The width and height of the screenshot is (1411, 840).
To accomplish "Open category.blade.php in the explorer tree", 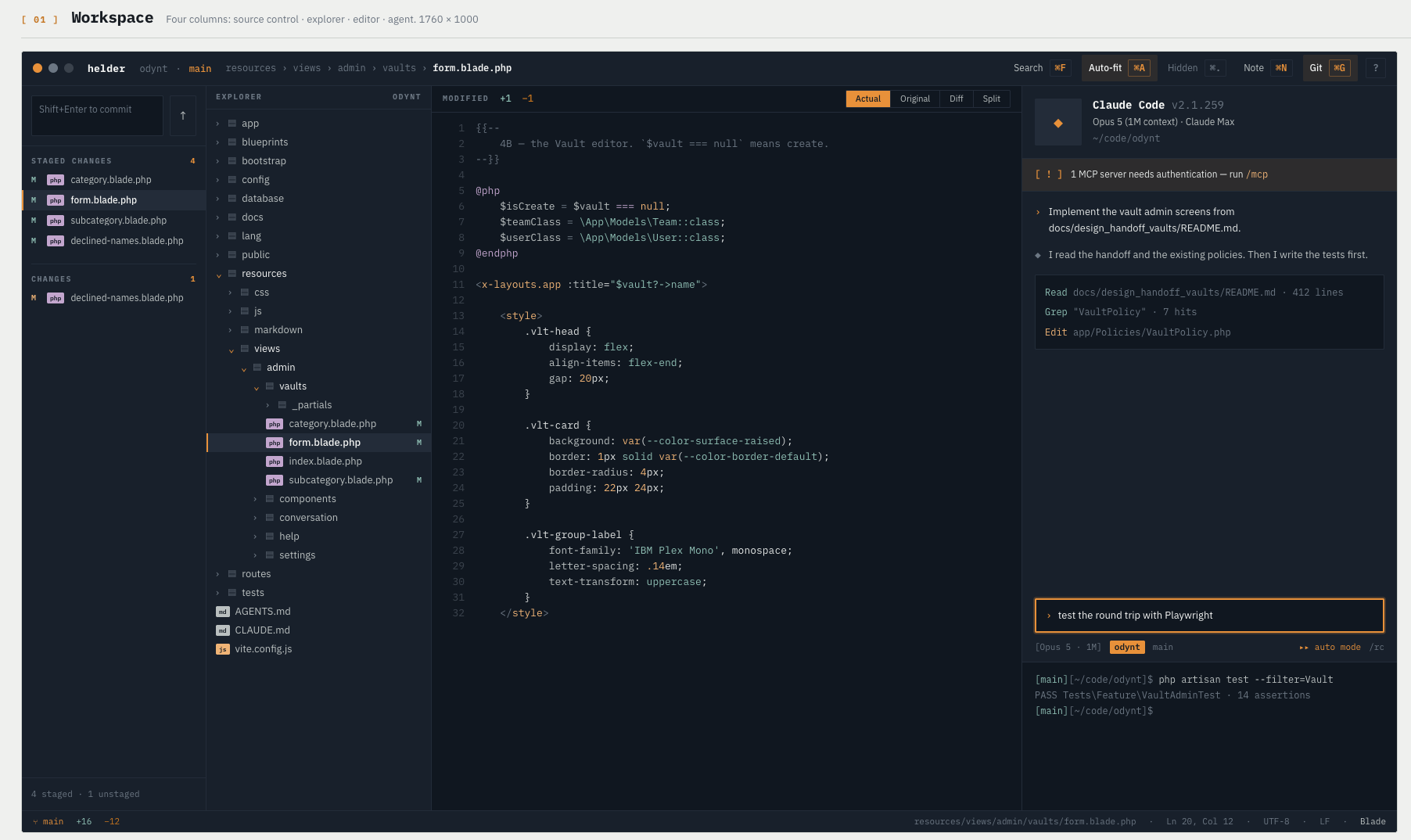I will click(318, 424).
